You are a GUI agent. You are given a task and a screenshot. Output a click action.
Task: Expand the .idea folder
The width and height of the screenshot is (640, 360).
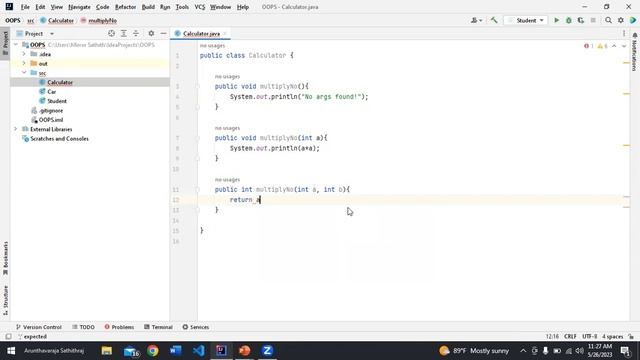click(x=24, y=54)
